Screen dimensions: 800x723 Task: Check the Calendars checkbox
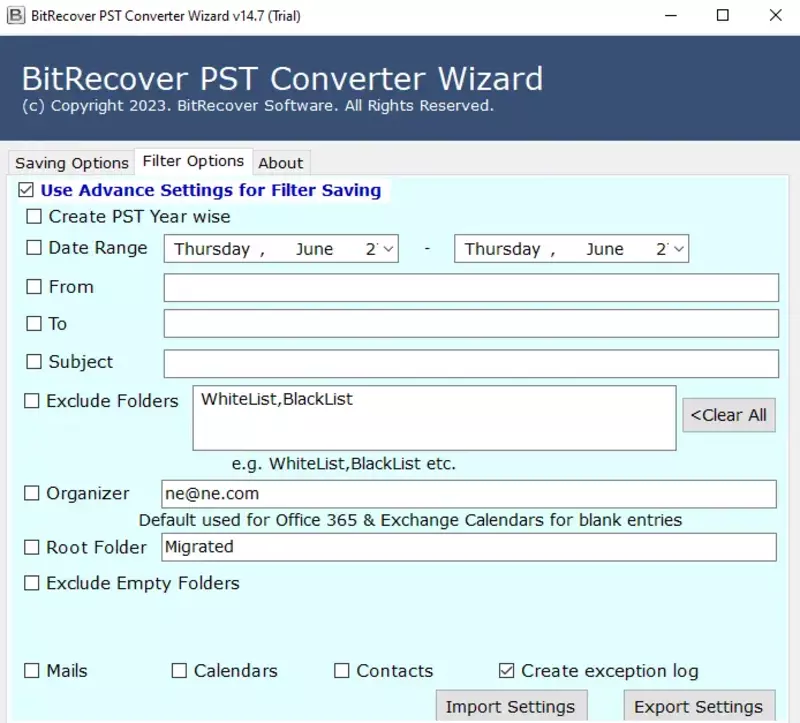click(179, 670)
